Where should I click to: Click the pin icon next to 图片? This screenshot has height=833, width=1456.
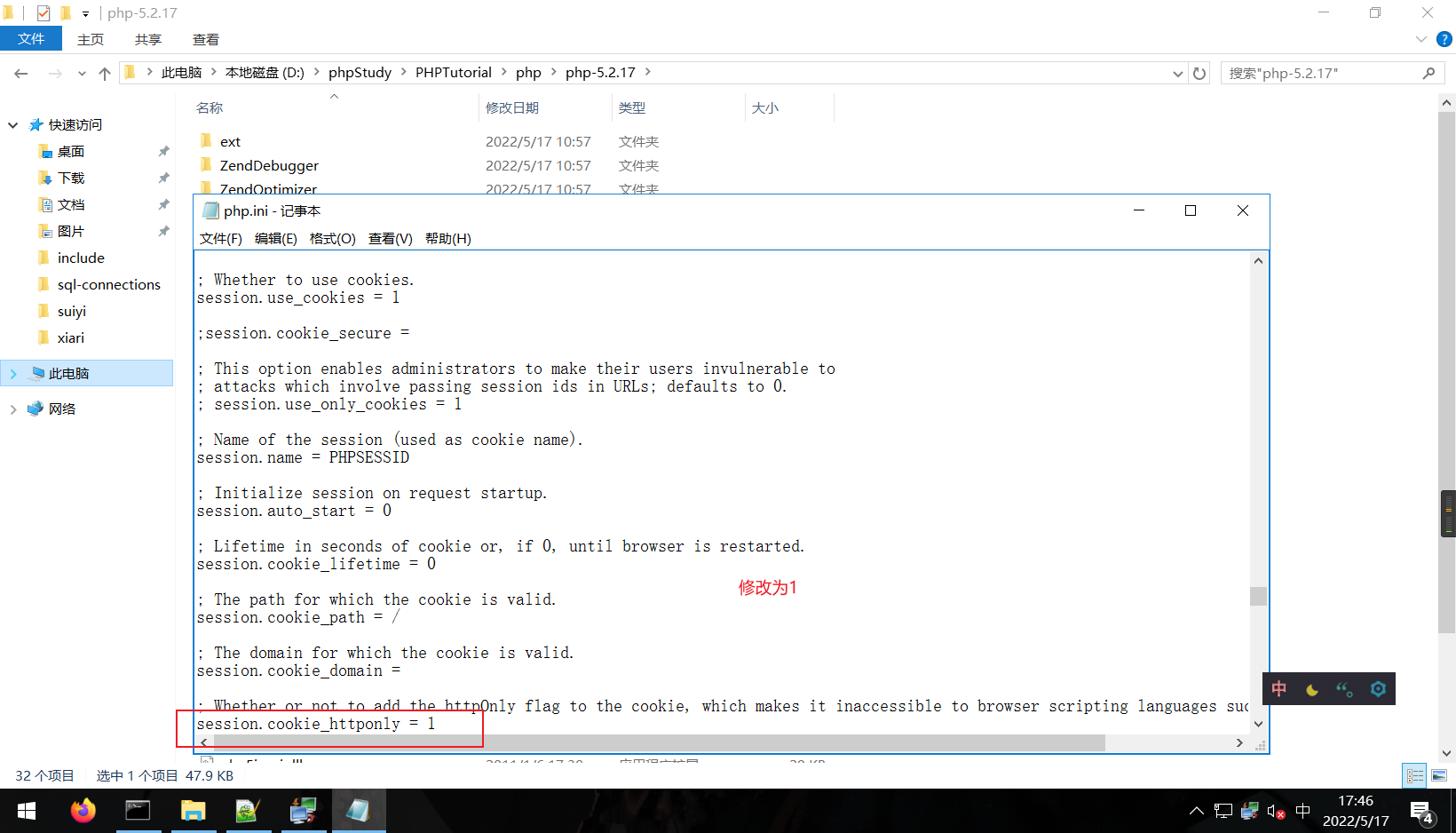tap(163, 232)
